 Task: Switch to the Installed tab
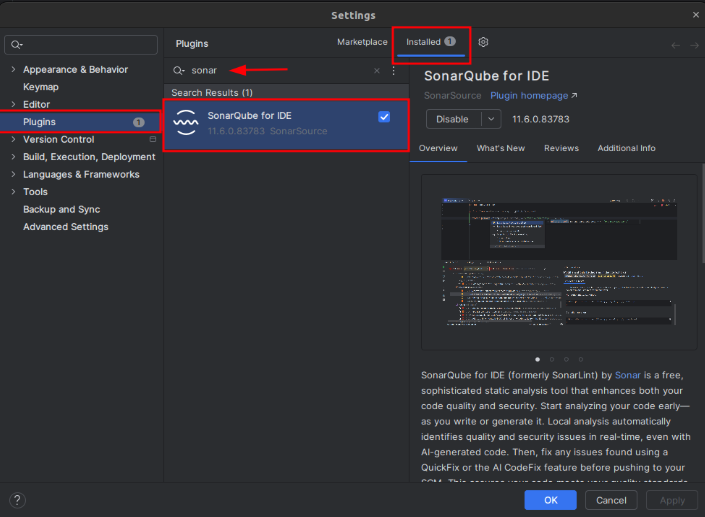click(431, 42)
